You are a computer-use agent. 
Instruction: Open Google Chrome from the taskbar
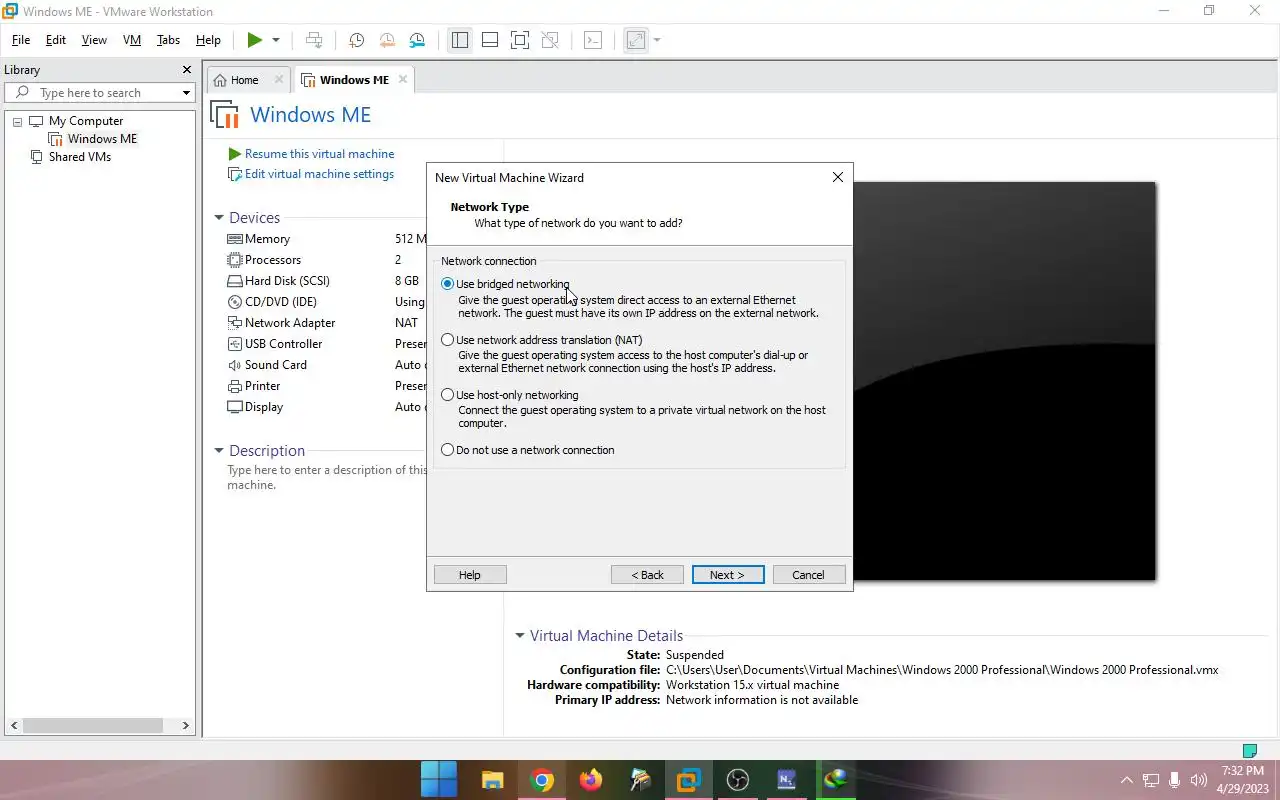542,779
